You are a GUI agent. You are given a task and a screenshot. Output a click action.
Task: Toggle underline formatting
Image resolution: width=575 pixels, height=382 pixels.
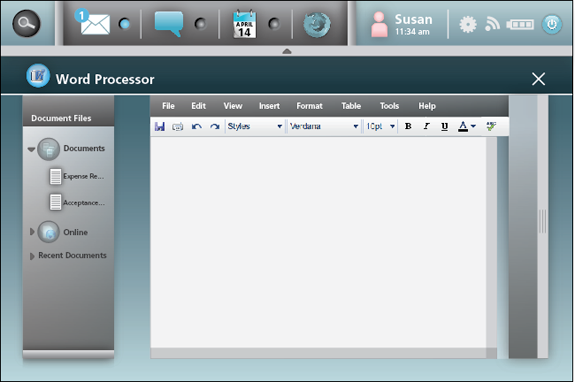tap(444, 126)
